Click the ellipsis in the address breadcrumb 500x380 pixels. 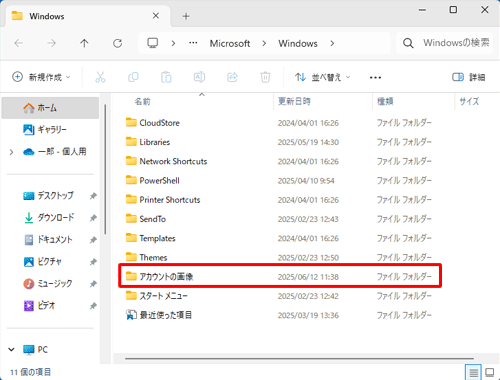193,43
